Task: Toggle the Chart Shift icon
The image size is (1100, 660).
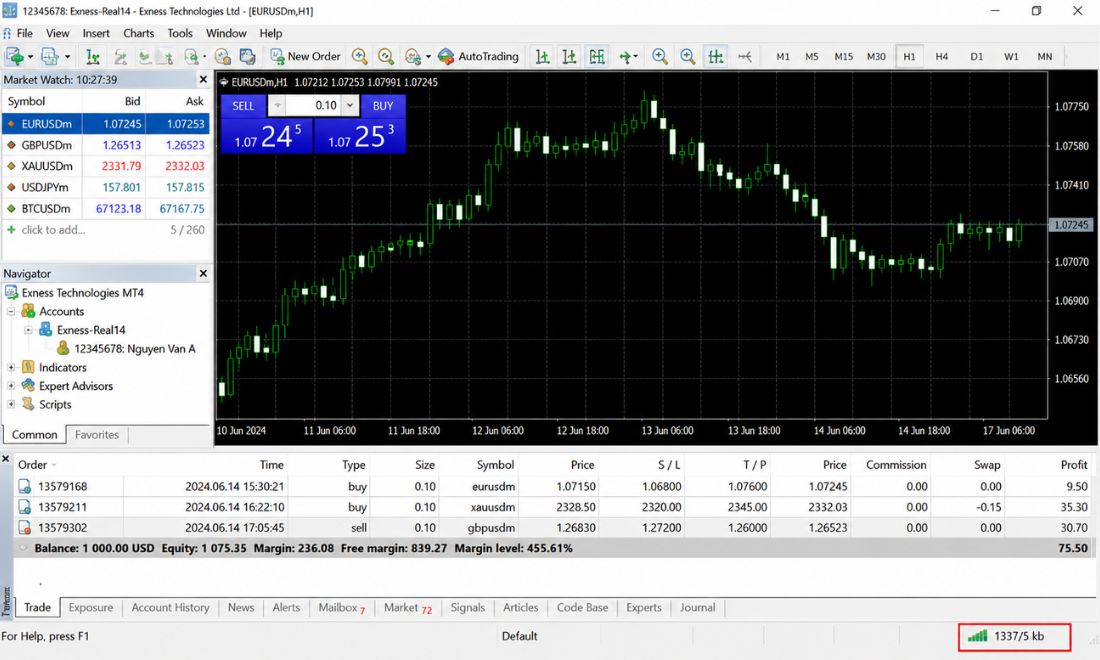Action: tap(745, 56)
